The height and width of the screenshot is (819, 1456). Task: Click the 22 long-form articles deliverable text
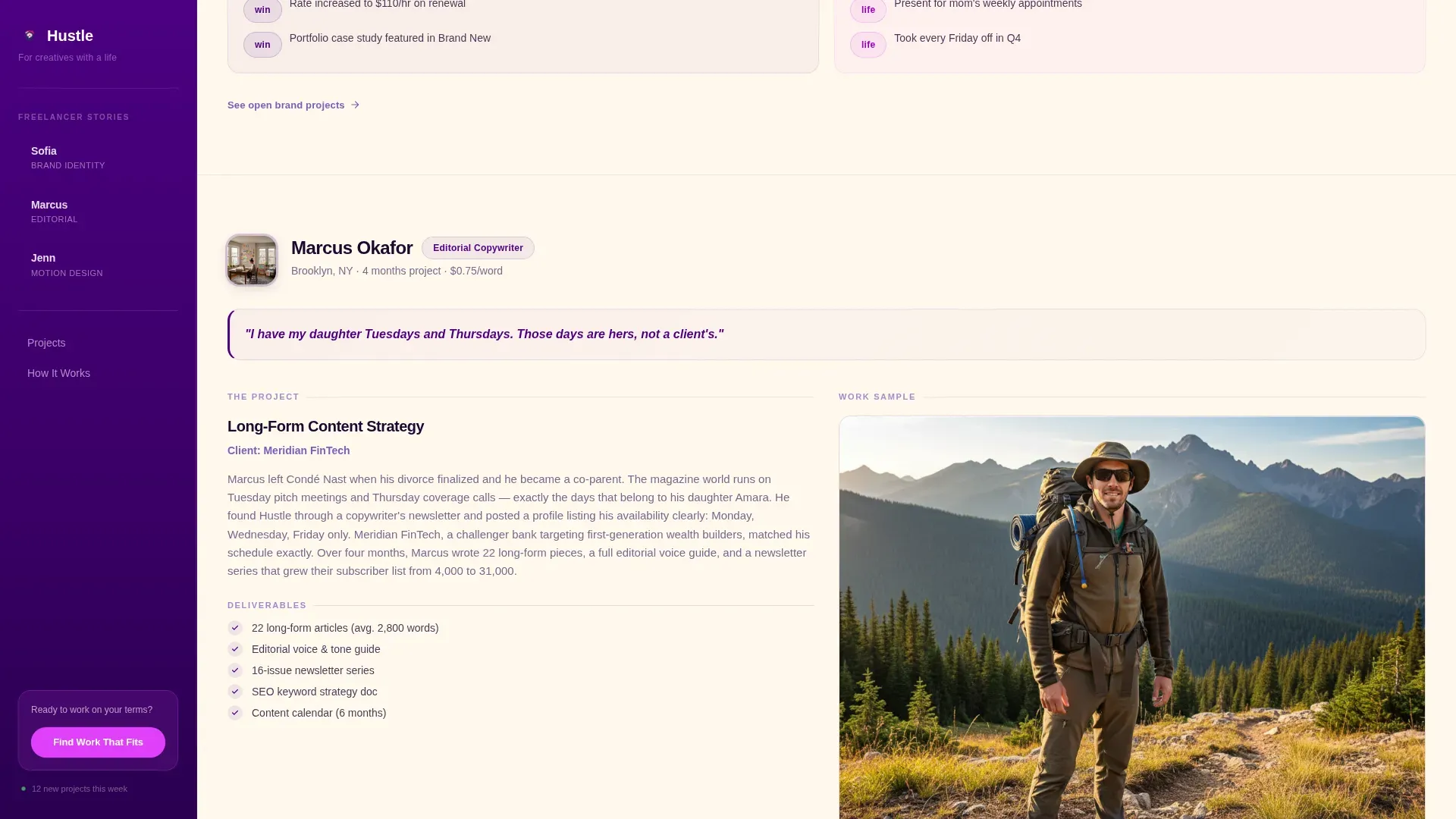tap(345, 628)
